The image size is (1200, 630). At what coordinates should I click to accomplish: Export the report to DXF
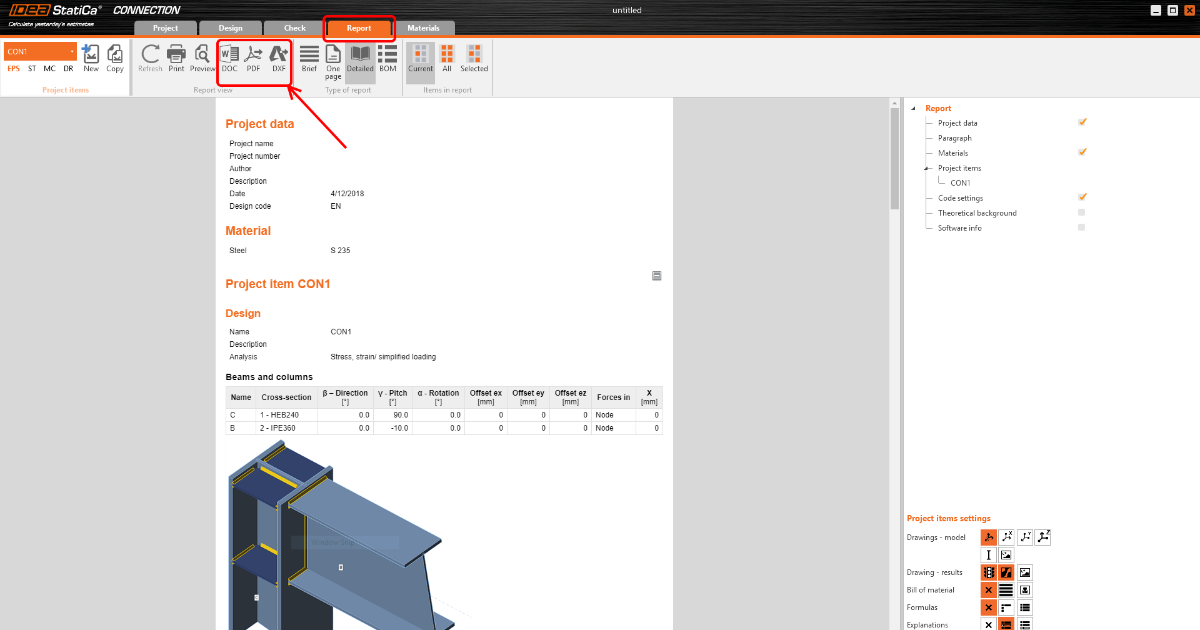pyautogui.click(x=278, y=58)
